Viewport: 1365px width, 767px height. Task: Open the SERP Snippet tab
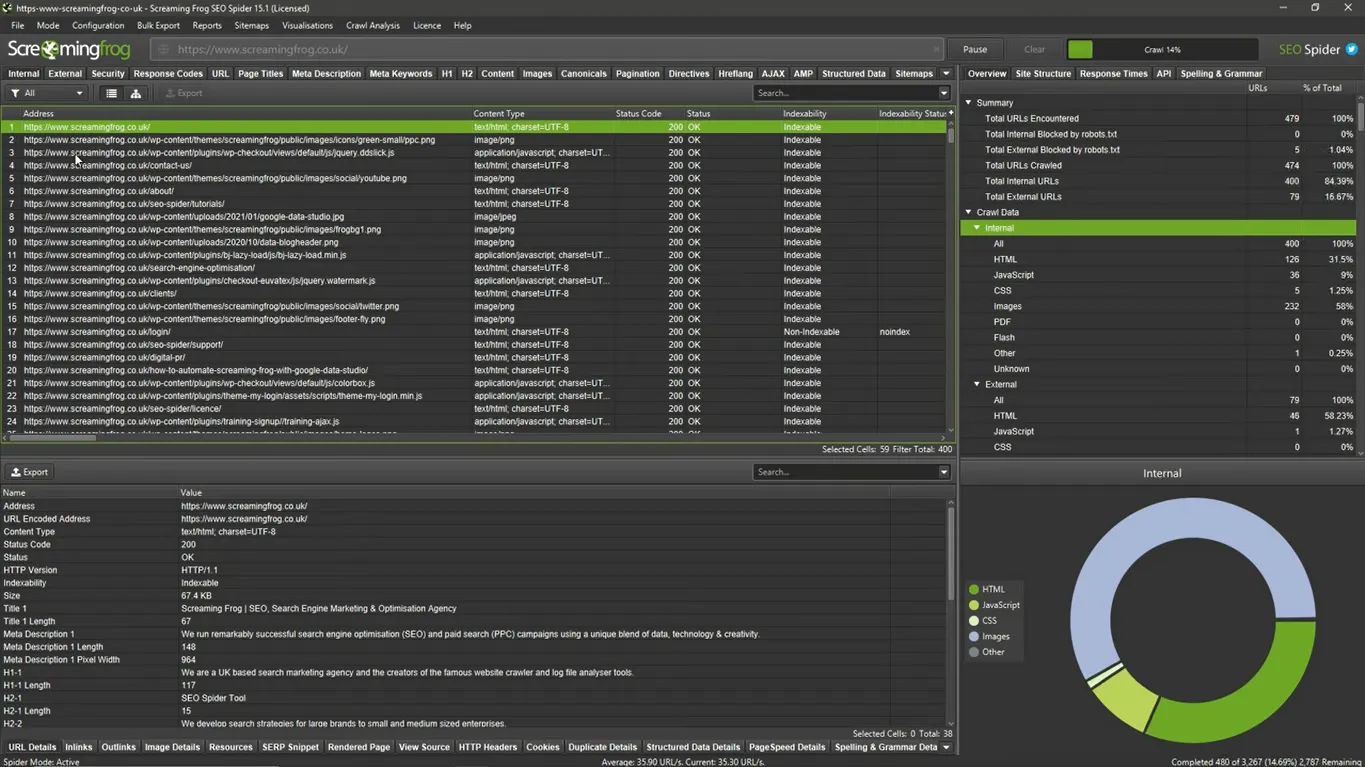pyautogui.click(x=290, y=747)
